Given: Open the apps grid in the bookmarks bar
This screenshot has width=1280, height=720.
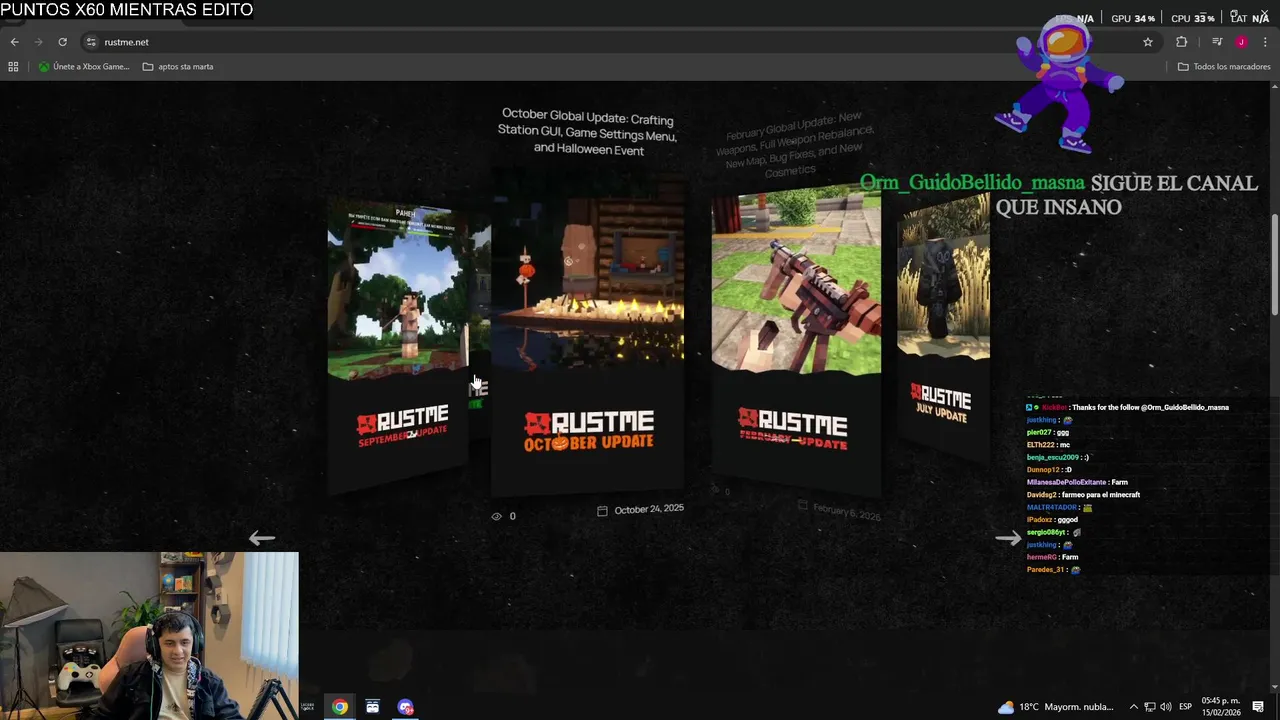Looking at the screenshot, I should pyautogui.click(x=13, y=67).
